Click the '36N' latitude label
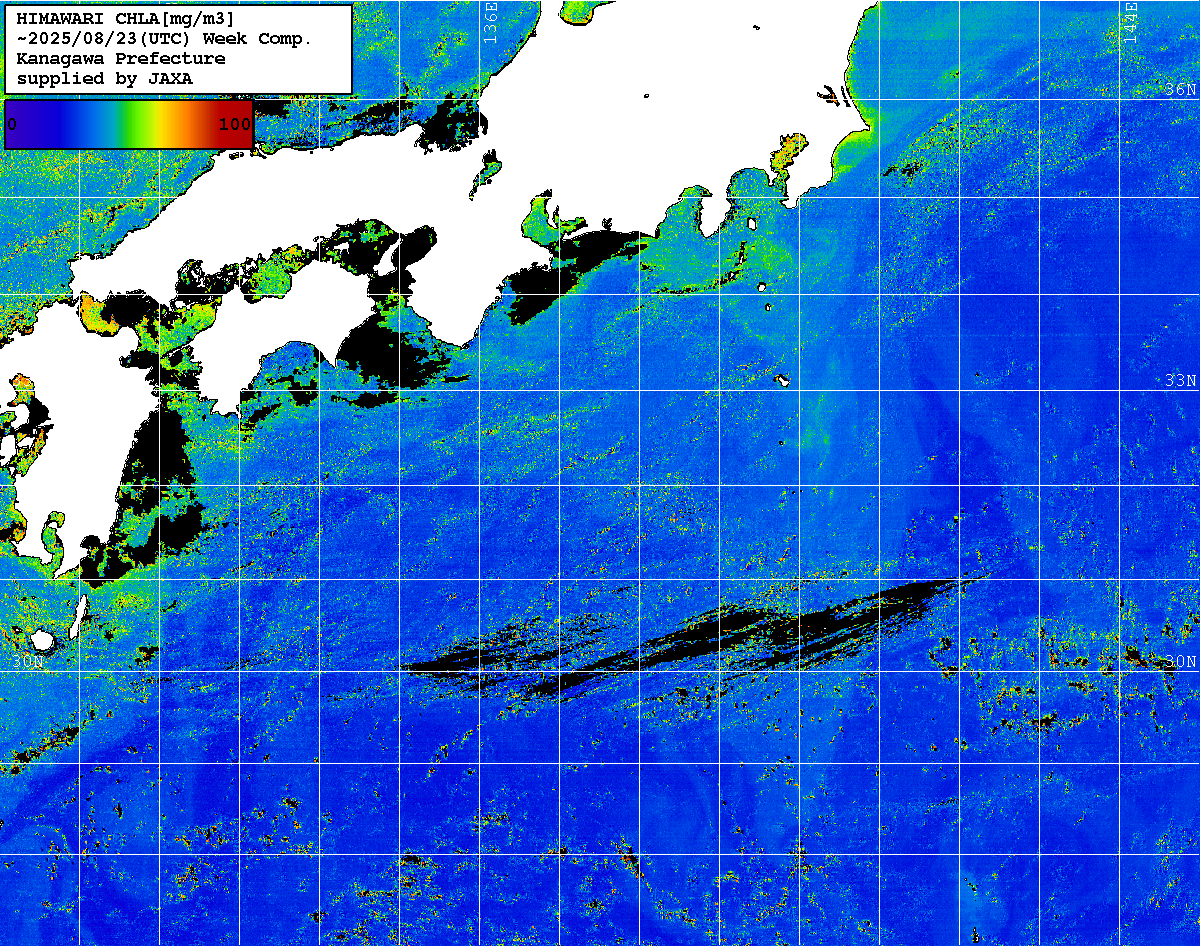The height and width of the screenshot is (946, 1200). click(x=1181, y=90)
